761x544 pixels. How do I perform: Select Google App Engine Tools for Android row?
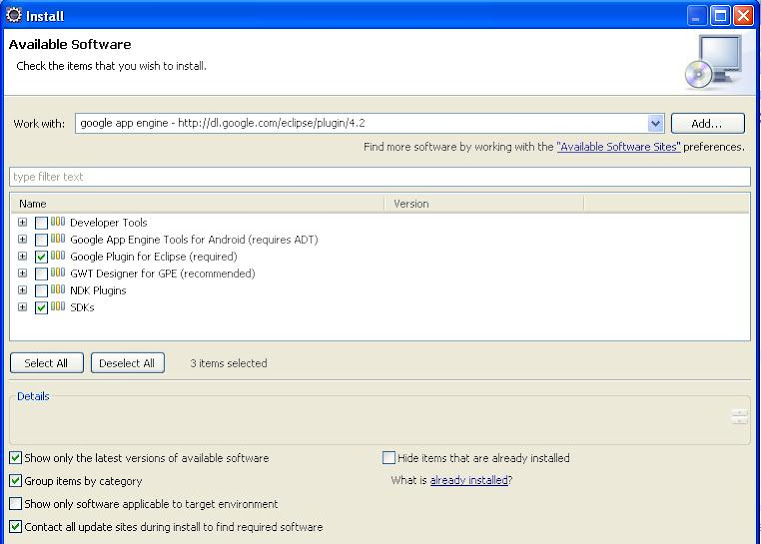pyautogui.click(x=194, y=240)
